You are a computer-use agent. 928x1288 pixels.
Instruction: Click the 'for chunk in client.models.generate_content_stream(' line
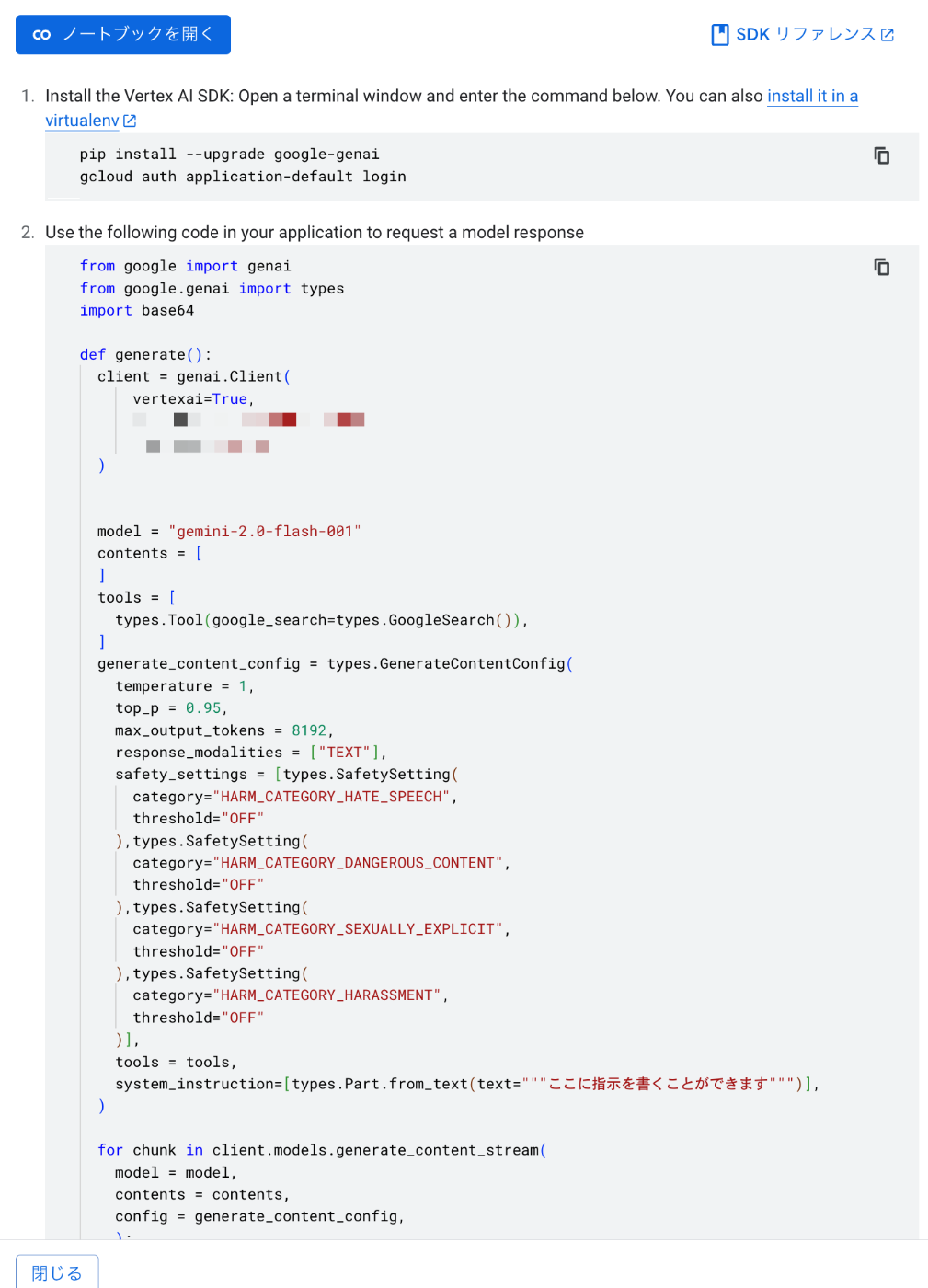coord(322,1150)
